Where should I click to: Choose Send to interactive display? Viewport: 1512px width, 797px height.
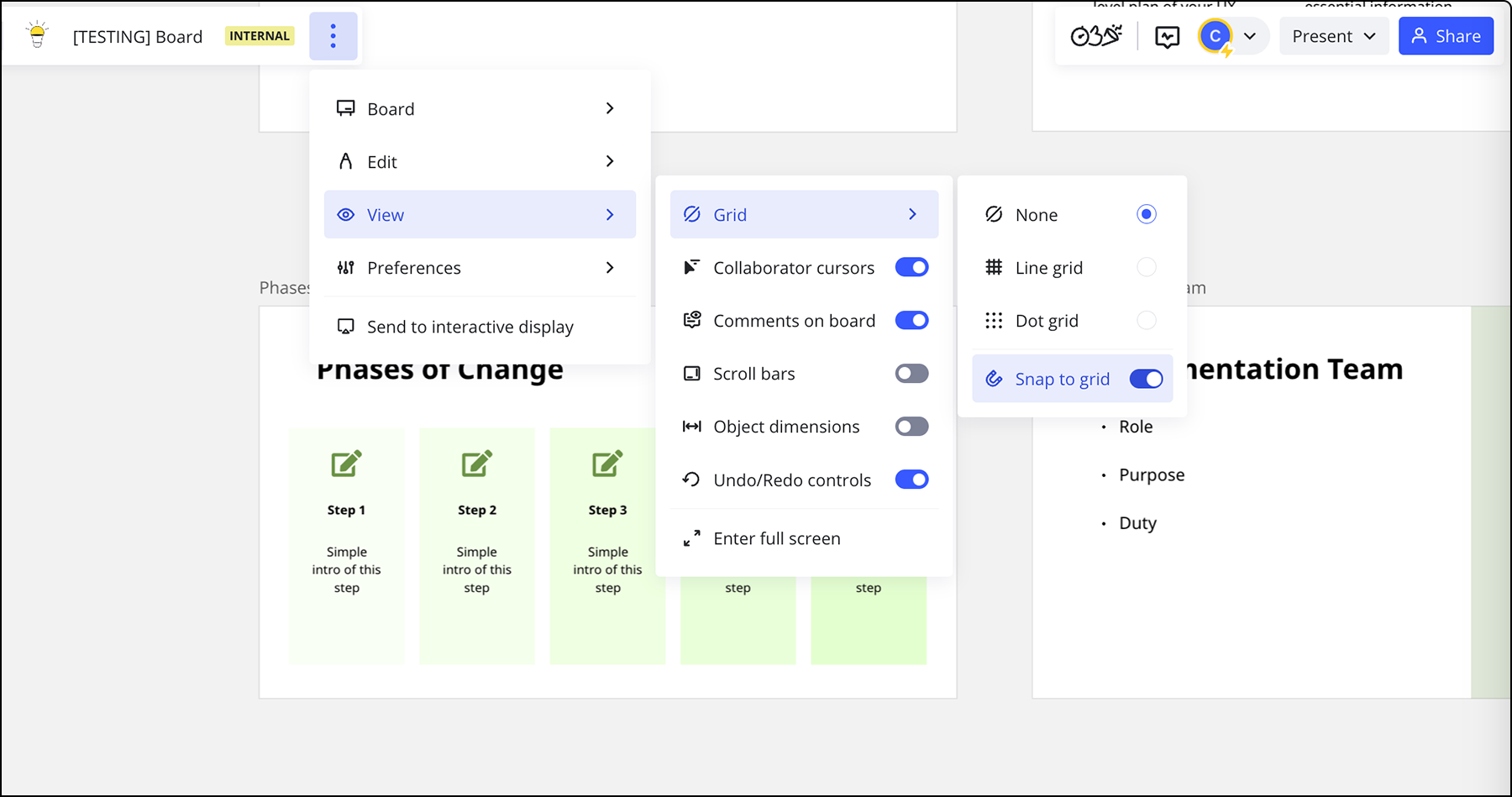pyautogui.click(x=470, y=326)
